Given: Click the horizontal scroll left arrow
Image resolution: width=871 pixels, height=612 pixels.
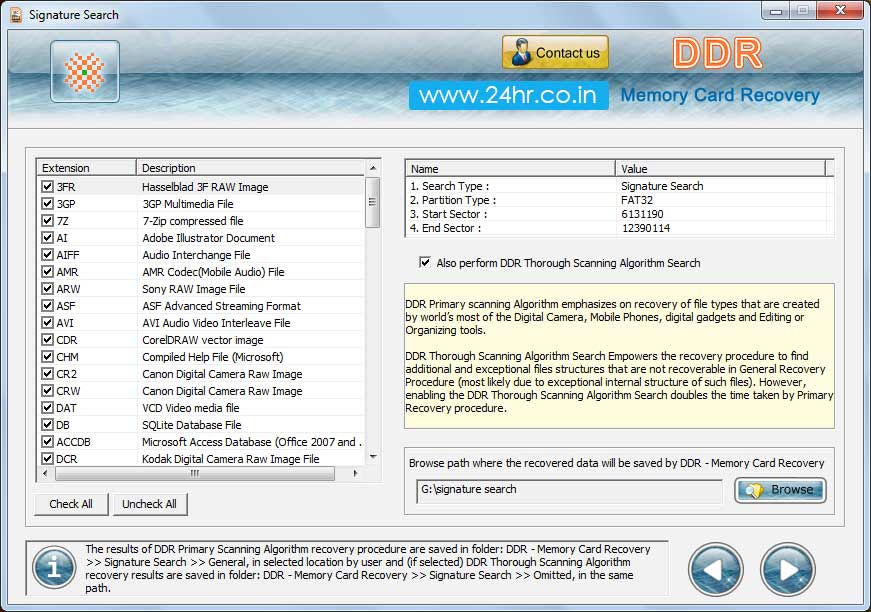Looking at the screenshot, I should [45, 473].
